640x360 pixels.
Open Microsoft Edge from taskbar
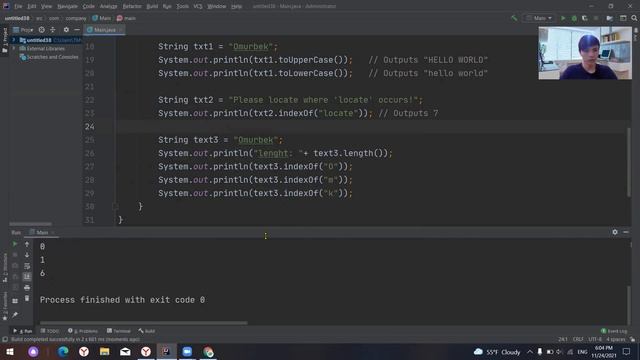pos(63,352)
